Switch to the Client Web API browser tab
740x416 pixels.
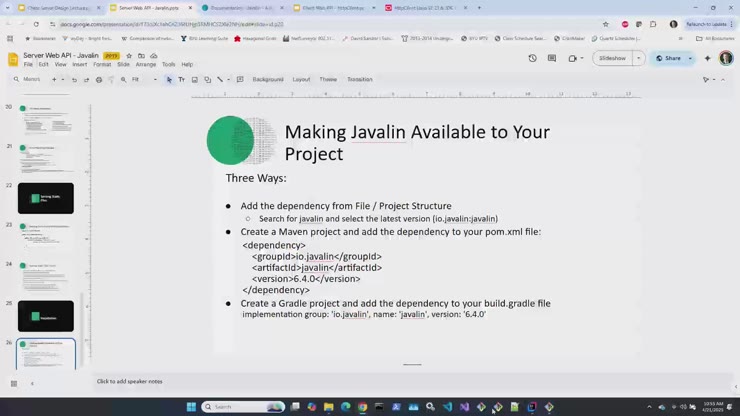click(x=333, y=8)
